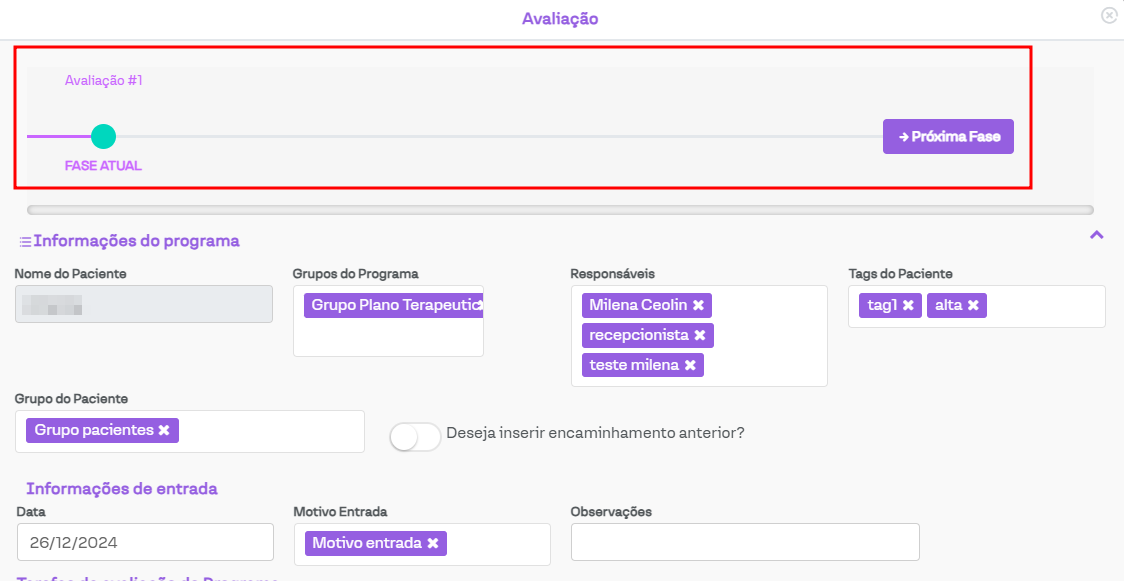Delete tag1 from Tags do Paciente

click(908, 305)
